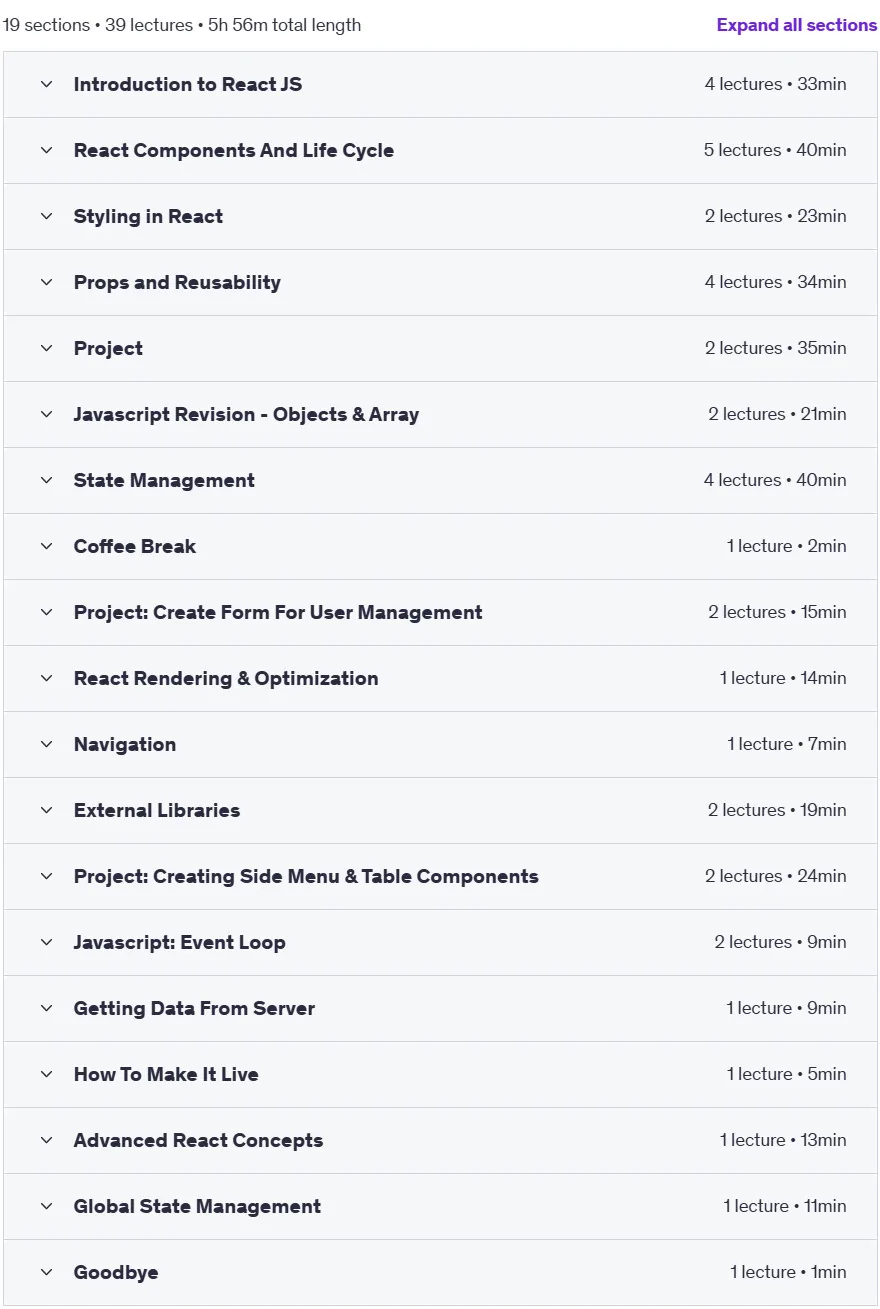The width and height of the screenshot is (880, 1309).
Task: Click chevron next to State Management
Action: coord(46,480)
